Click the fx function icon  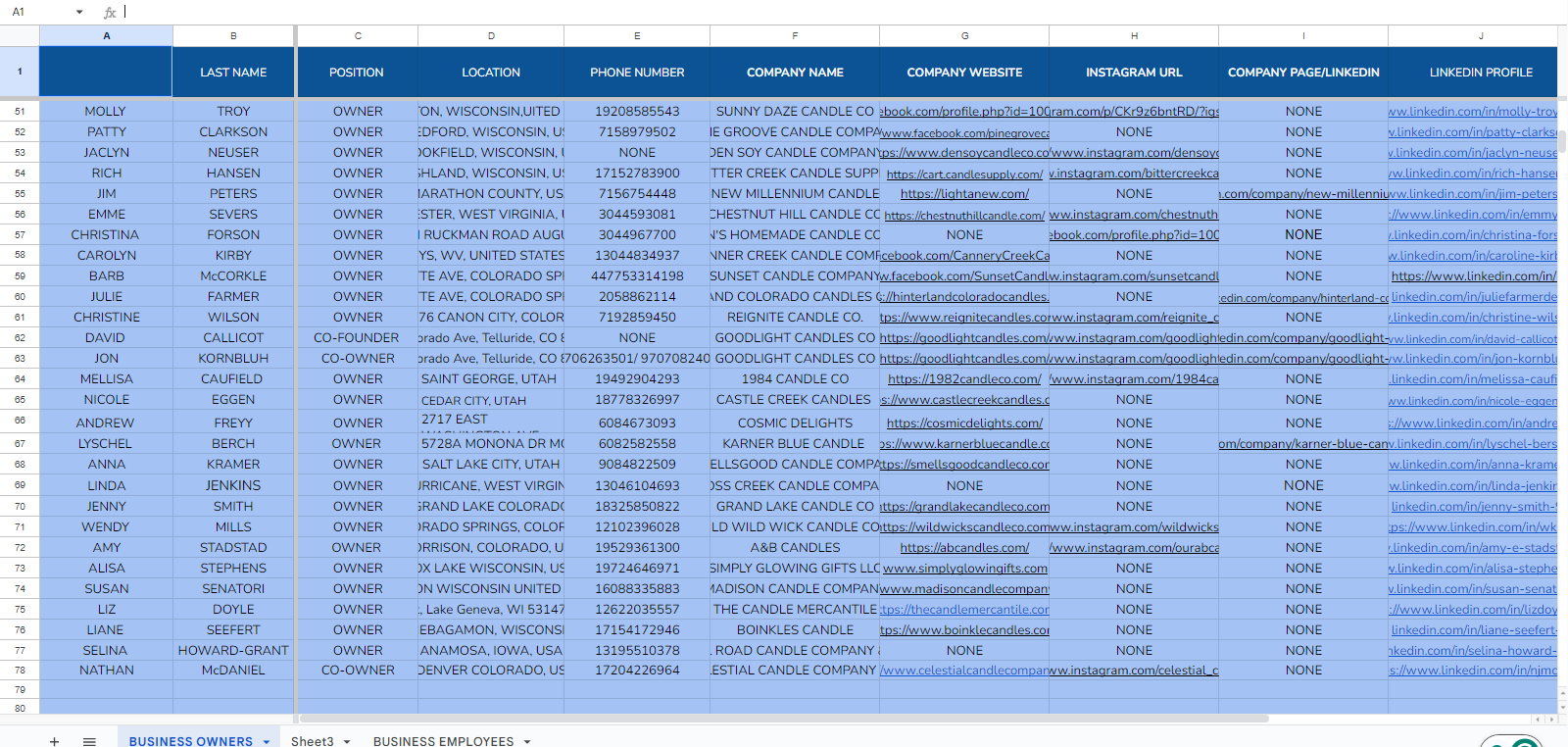point(110,13)
